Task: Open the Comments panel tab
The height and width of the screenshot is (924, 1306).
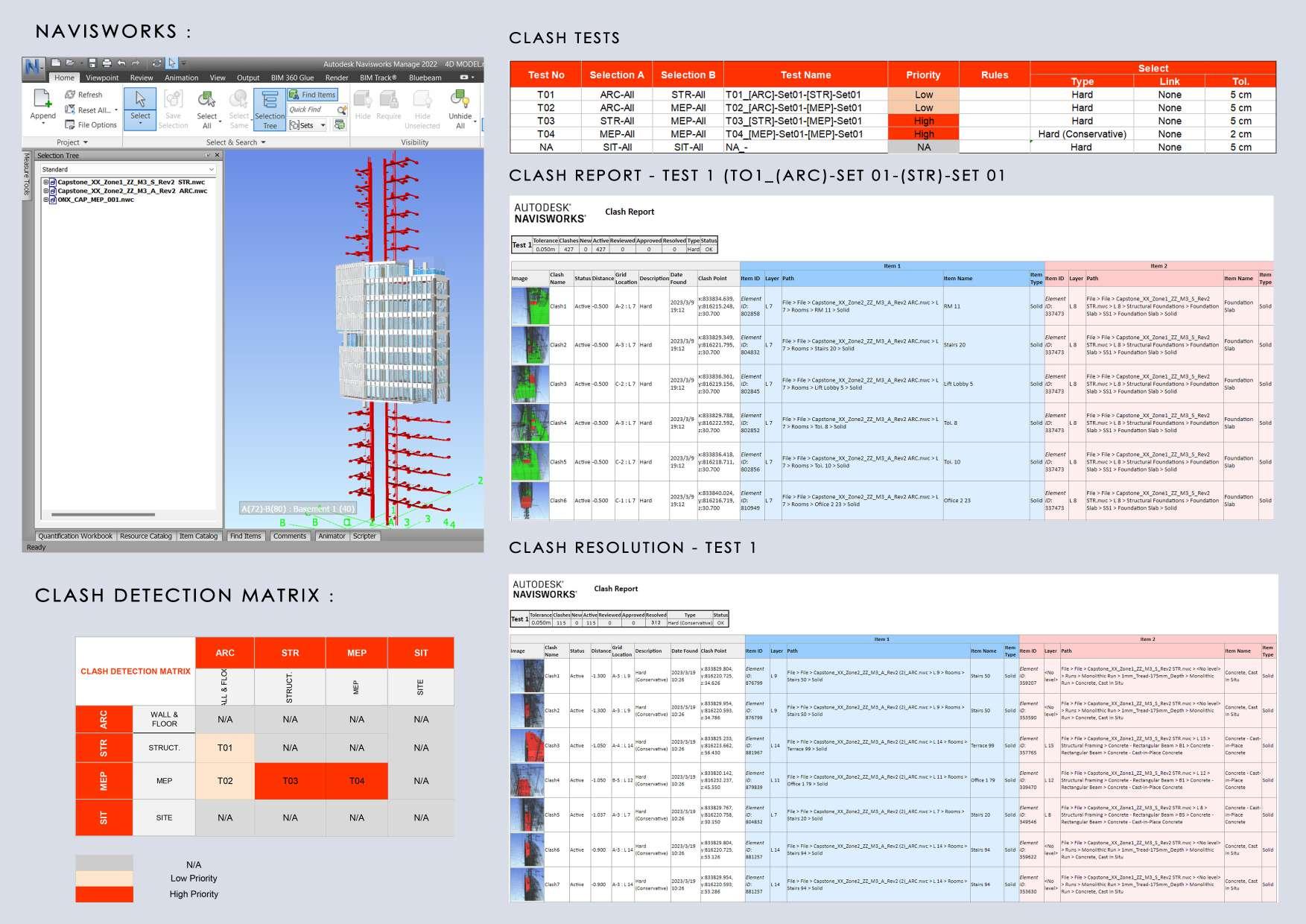Action: tap(290, 536)
